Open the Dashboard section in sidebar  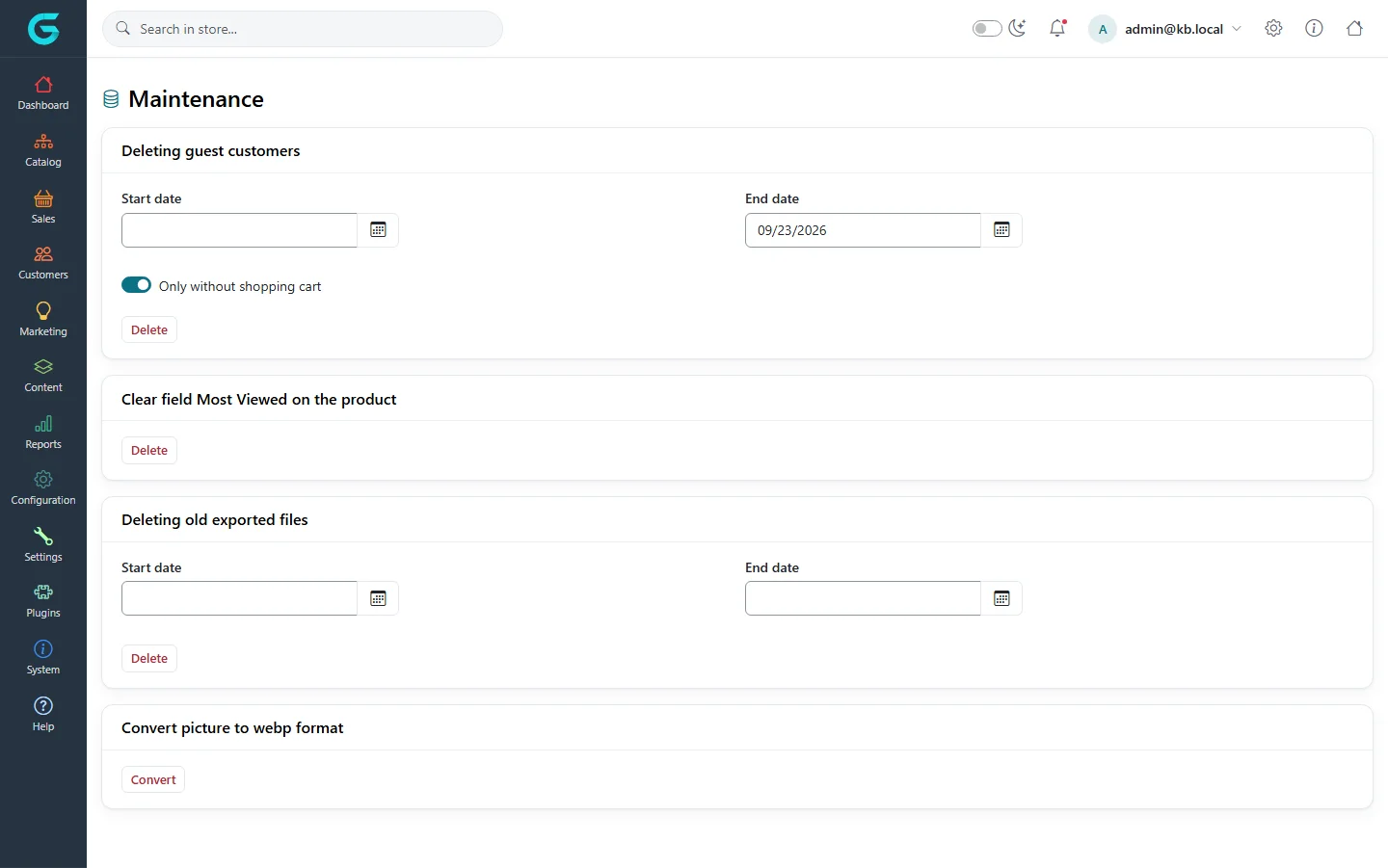tap(43, 93)
